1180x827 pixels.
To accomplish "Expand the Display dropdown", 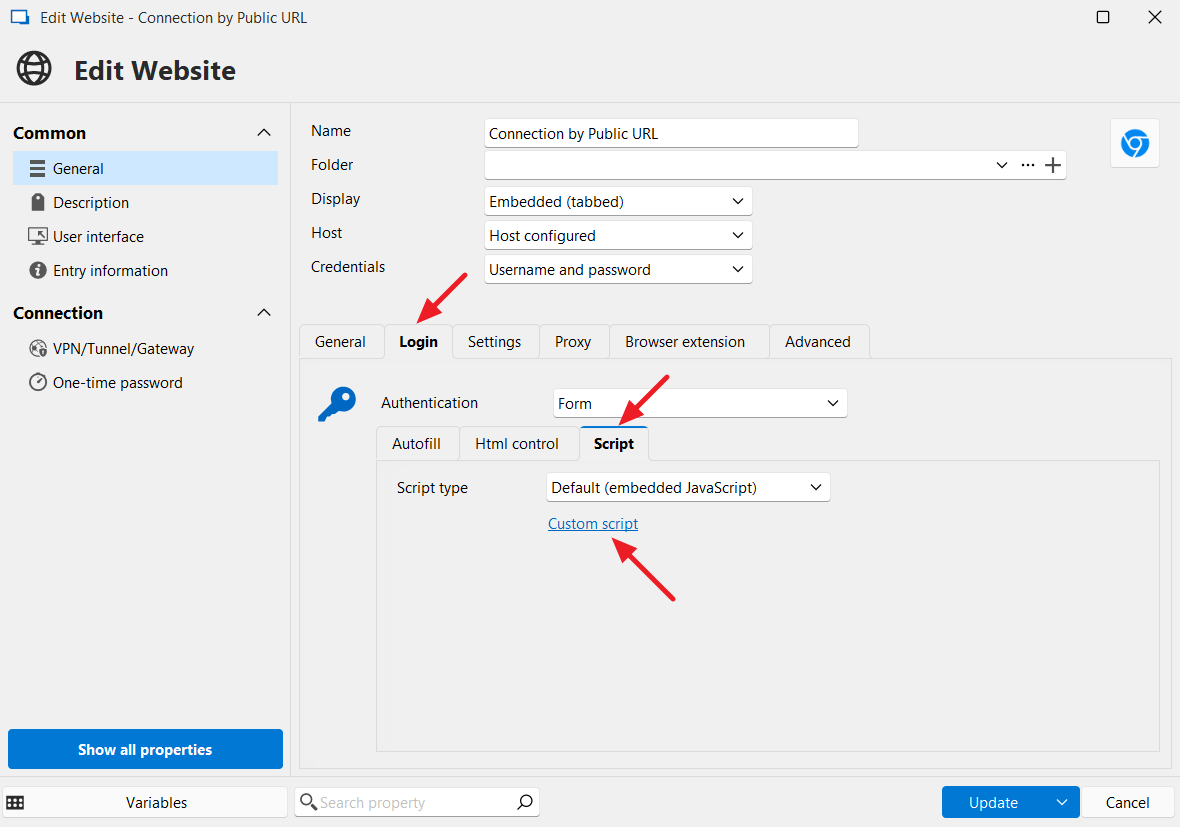I will coord(617,202).
